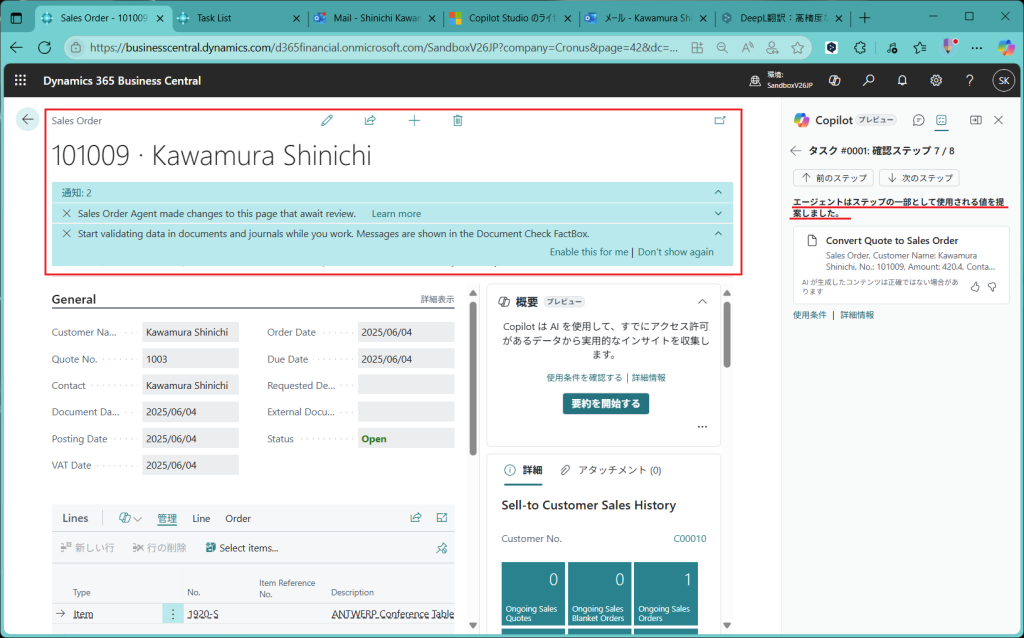
Task: Click the pencil edit icon on the Sales Order
Action: (327, 120)
